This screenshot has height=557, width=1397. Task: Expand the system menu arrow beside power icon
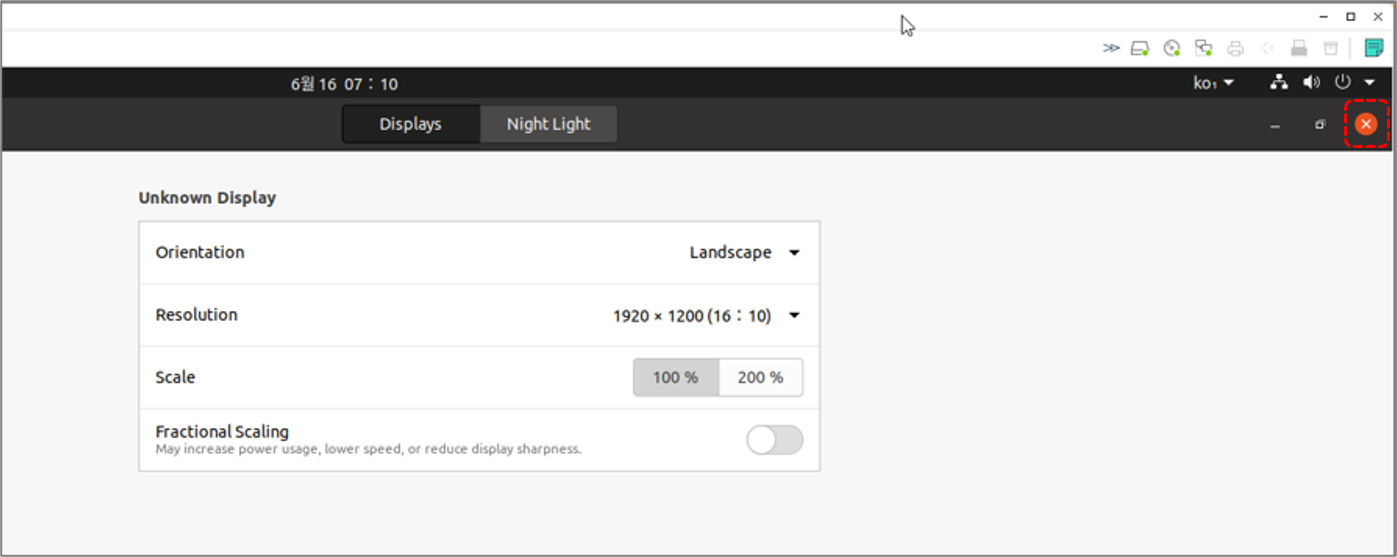click(1370, 83)
